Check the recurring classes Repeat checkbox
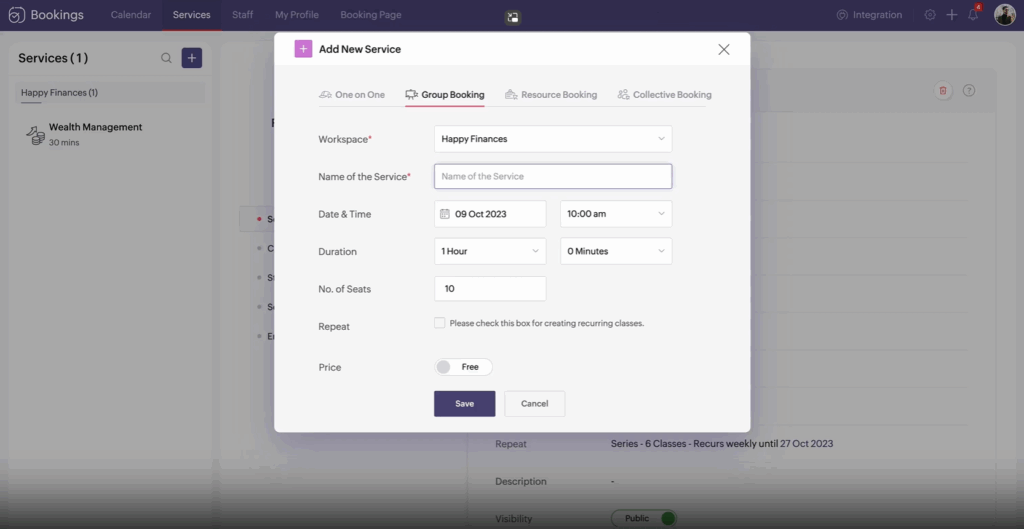1024x529 pixels. click(440, 323)
